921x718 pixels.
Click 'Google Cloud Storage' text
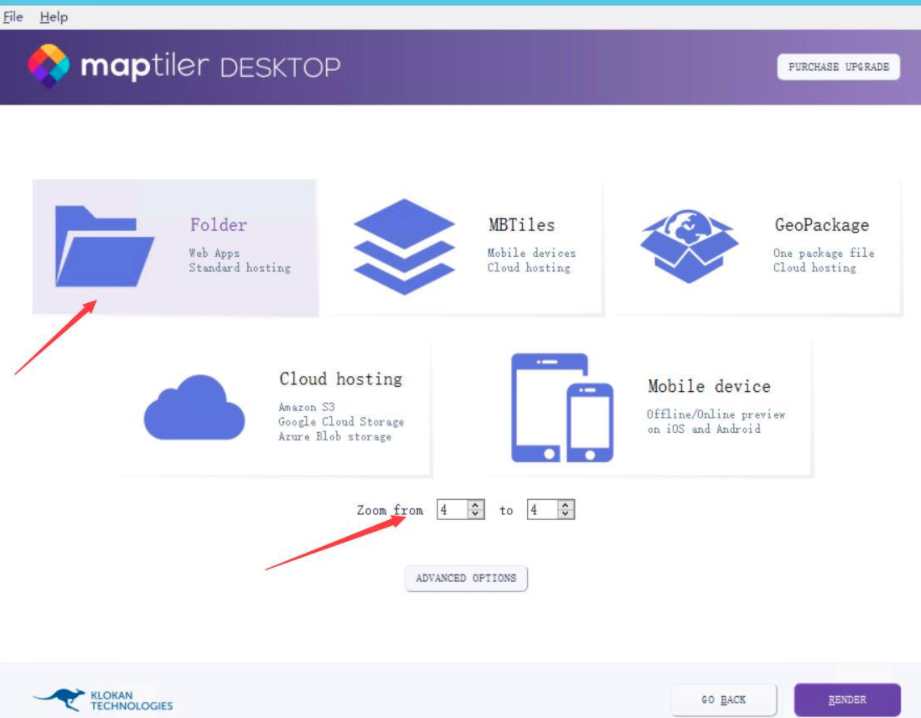tap(341, 422)
